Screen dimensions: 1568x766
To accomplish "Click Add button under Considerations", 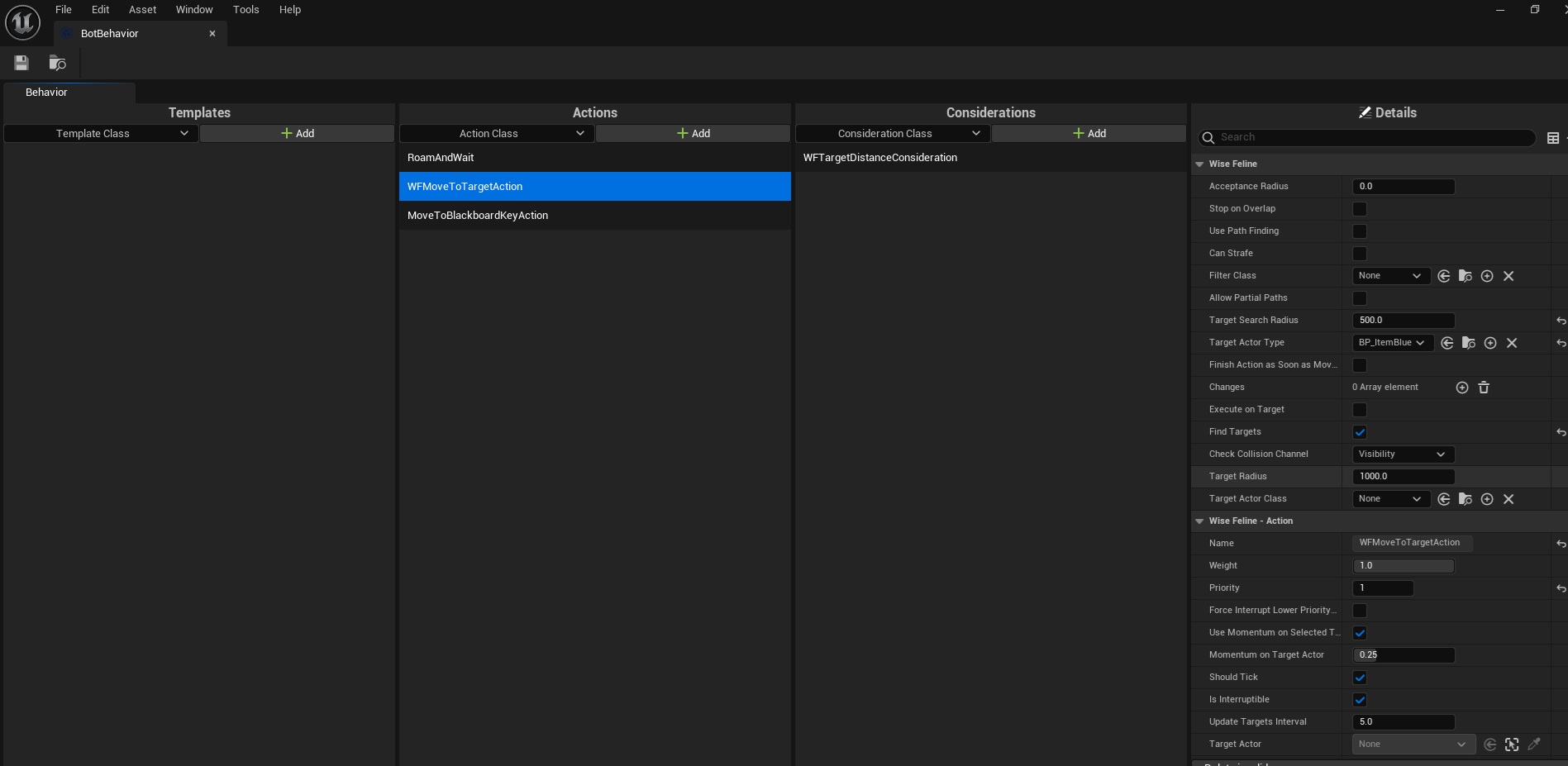I will pos(1089,134).
